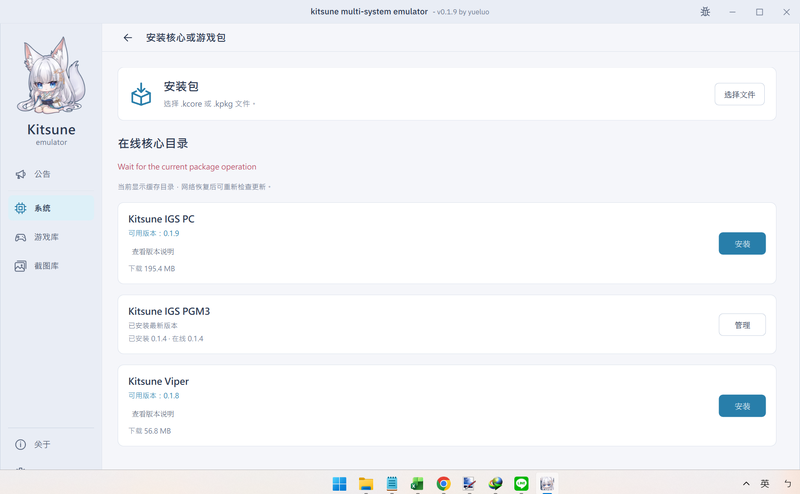Open the Windows Start menu
The image size is (800, 494).
click(x=339, y=483)
